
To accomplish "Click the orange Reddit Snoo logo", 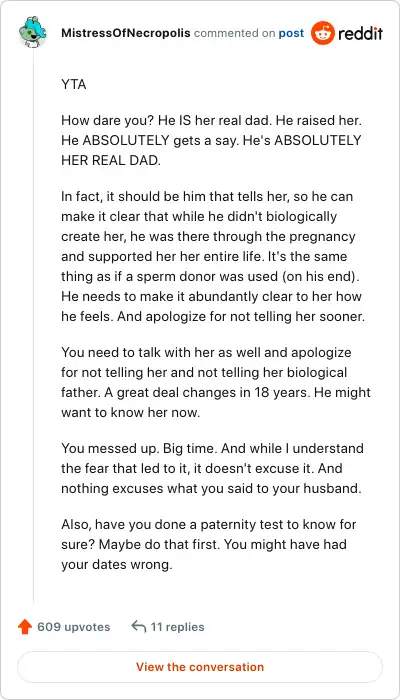I will [323, 33].
